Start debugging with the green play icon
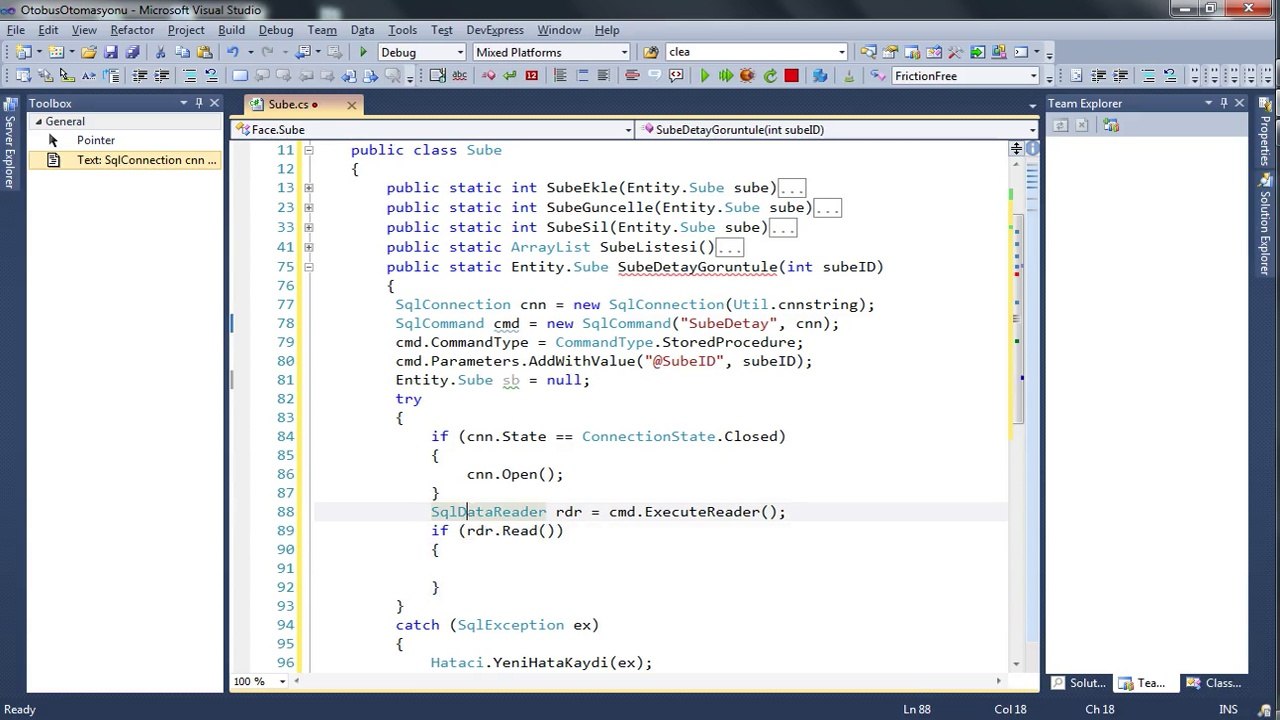Viewport: 1280px width, 720px height. tap(363, 52)
